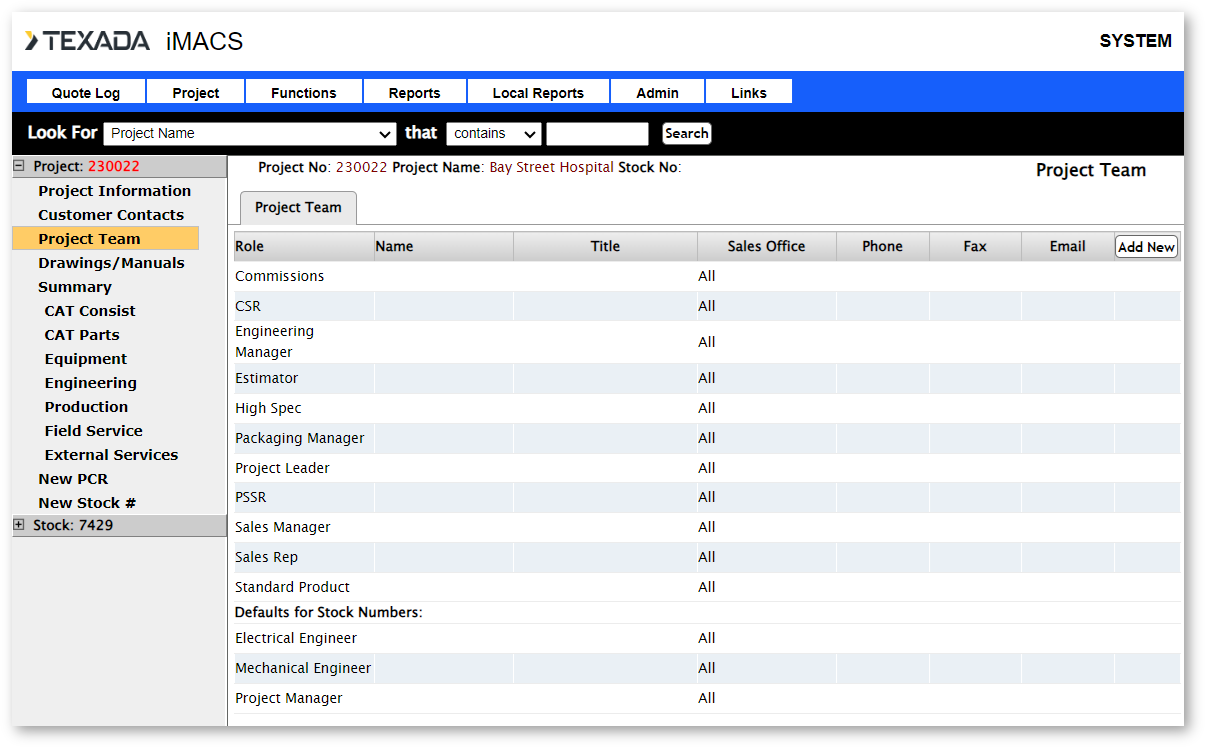Click the search text input box
Viewport: 1205px width, 747px height.
(x=597, y=134)
